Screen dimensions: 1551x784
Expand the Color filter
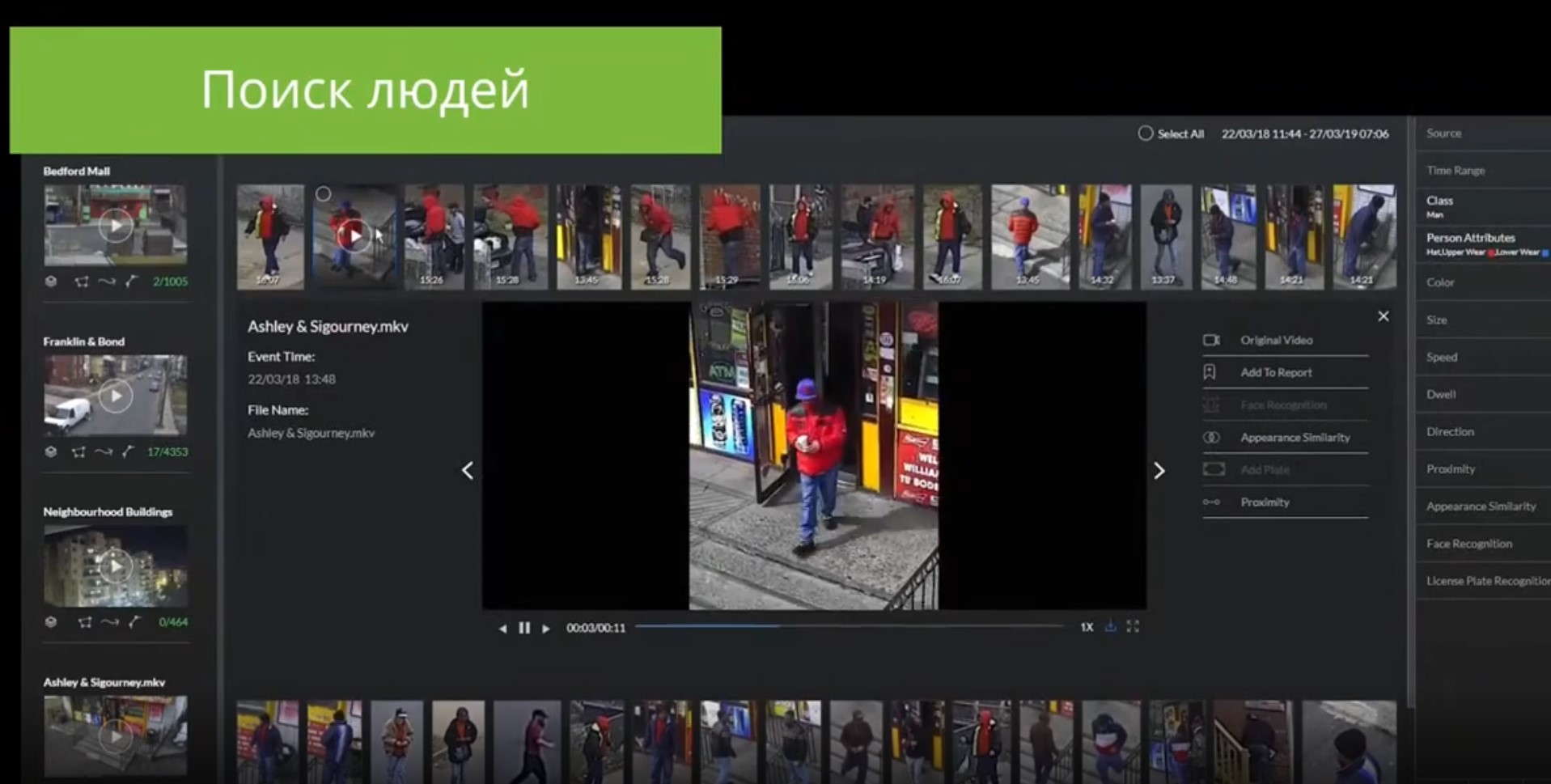1440,282
